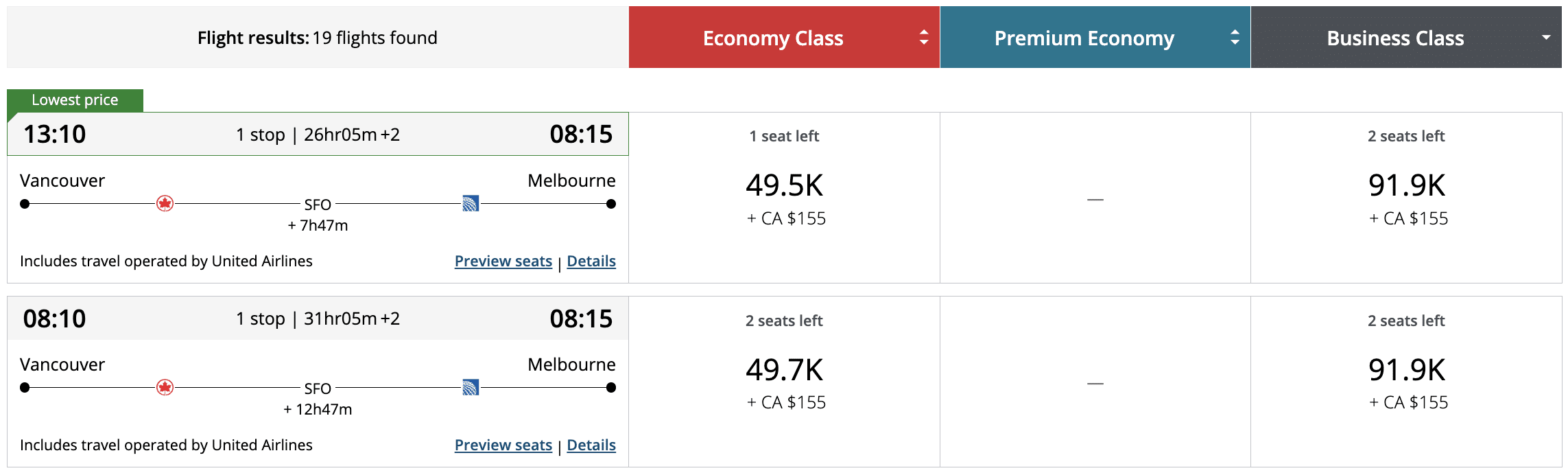Click the sort arrows on Premium Economy header
The image size is (1568, 475).
tap(1236, 38)
